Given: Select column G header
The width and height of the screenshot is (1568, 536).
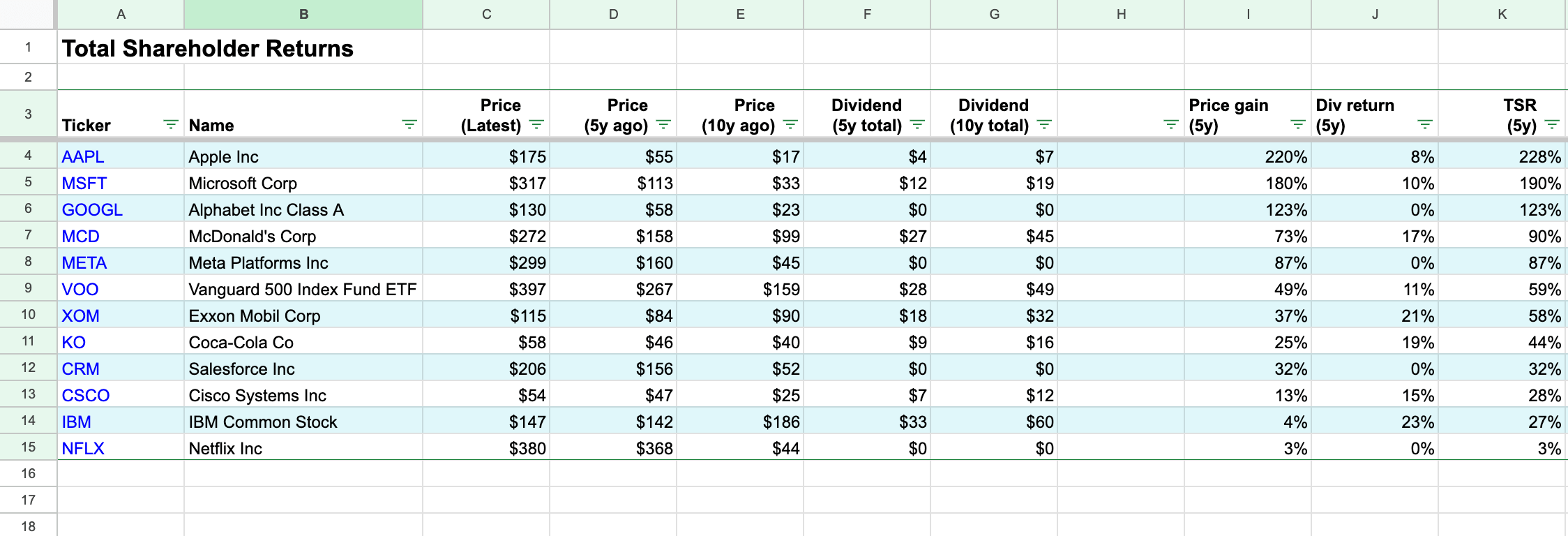Looking at the screenshot, I should point(994,14).
